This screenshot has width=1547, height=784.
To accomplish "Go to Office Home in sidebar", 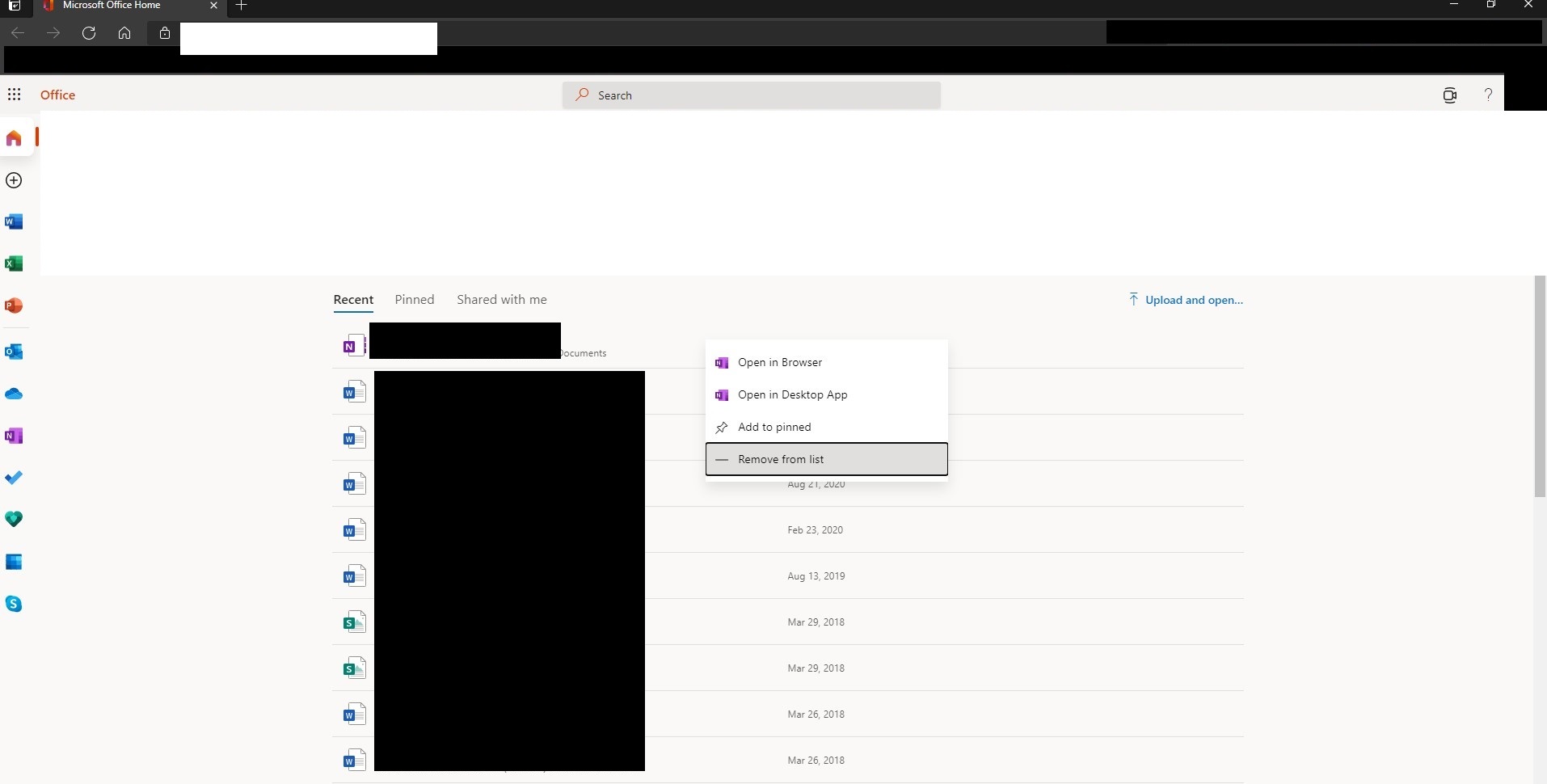I will click(14, 138).
